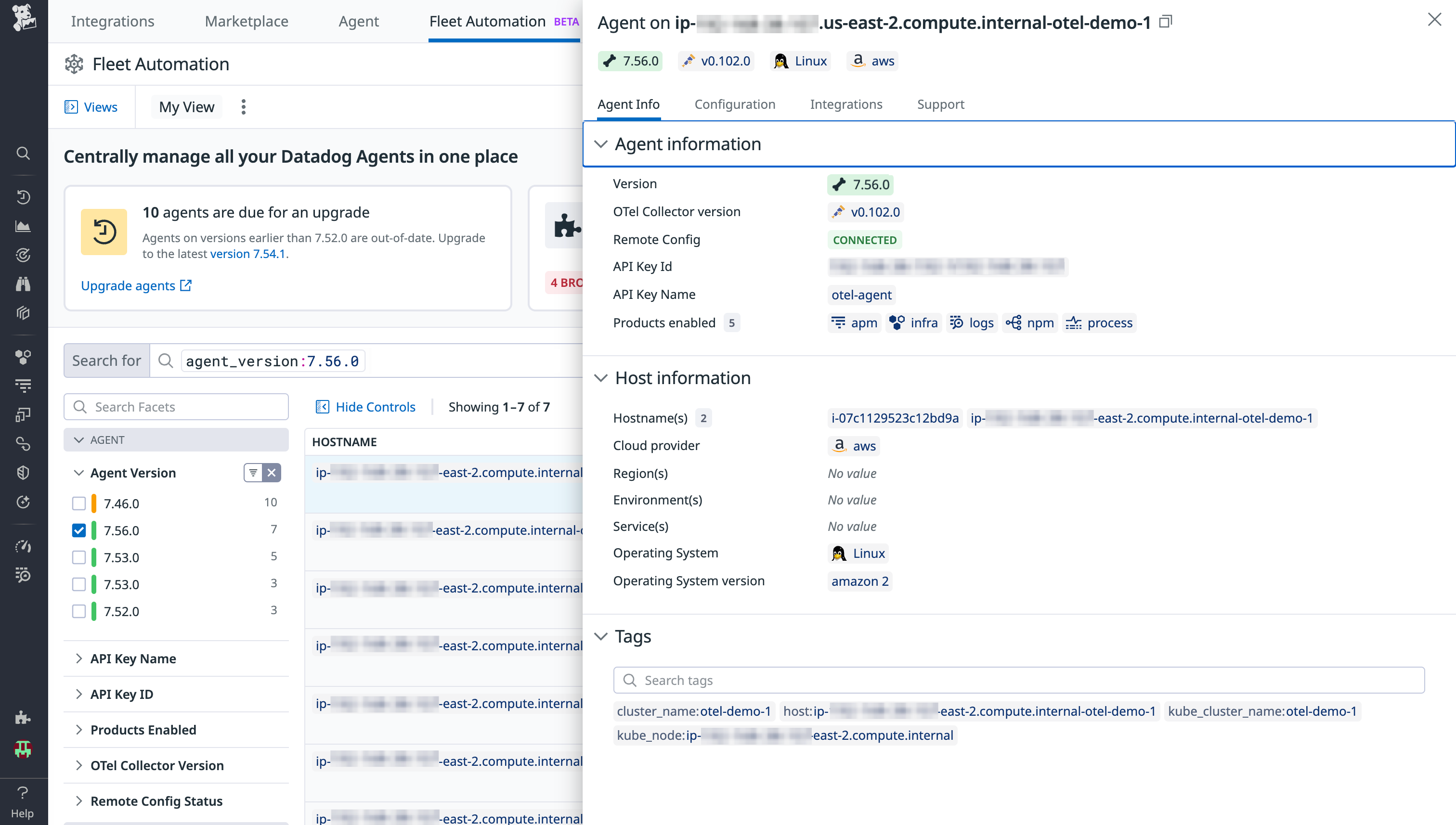Toggle the Agent Version facet filter mode icon

pyautogui.click(x=253, y=473)
